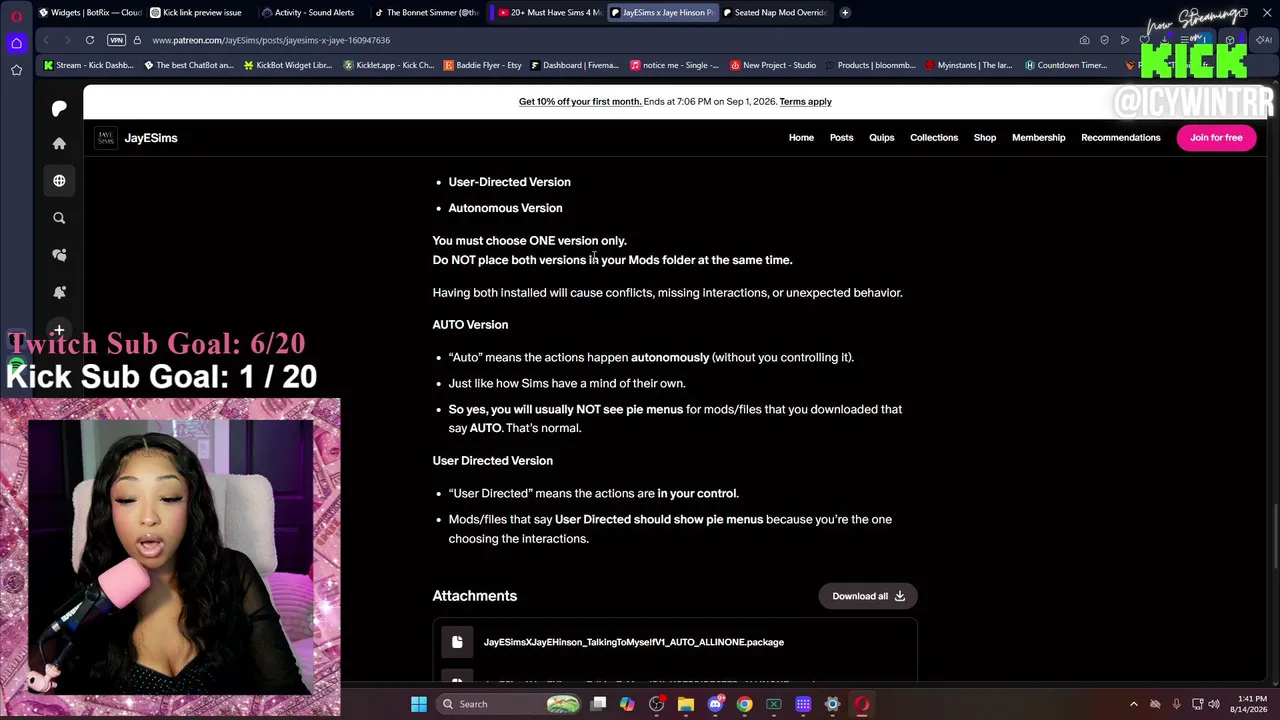Viewport: 1280px width, 720px height.
Task: Click the pink Join for free button
Action: click(1216, 138)
